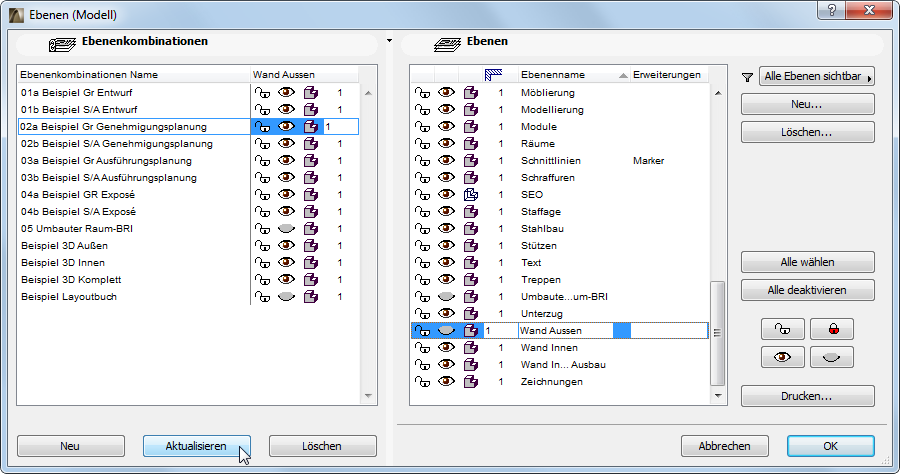This screenshot has width=900, height=474.
Task: Toggle eye for 03a Beispiel Gr Ausführungsplanung
Action: tap(286, 161)
